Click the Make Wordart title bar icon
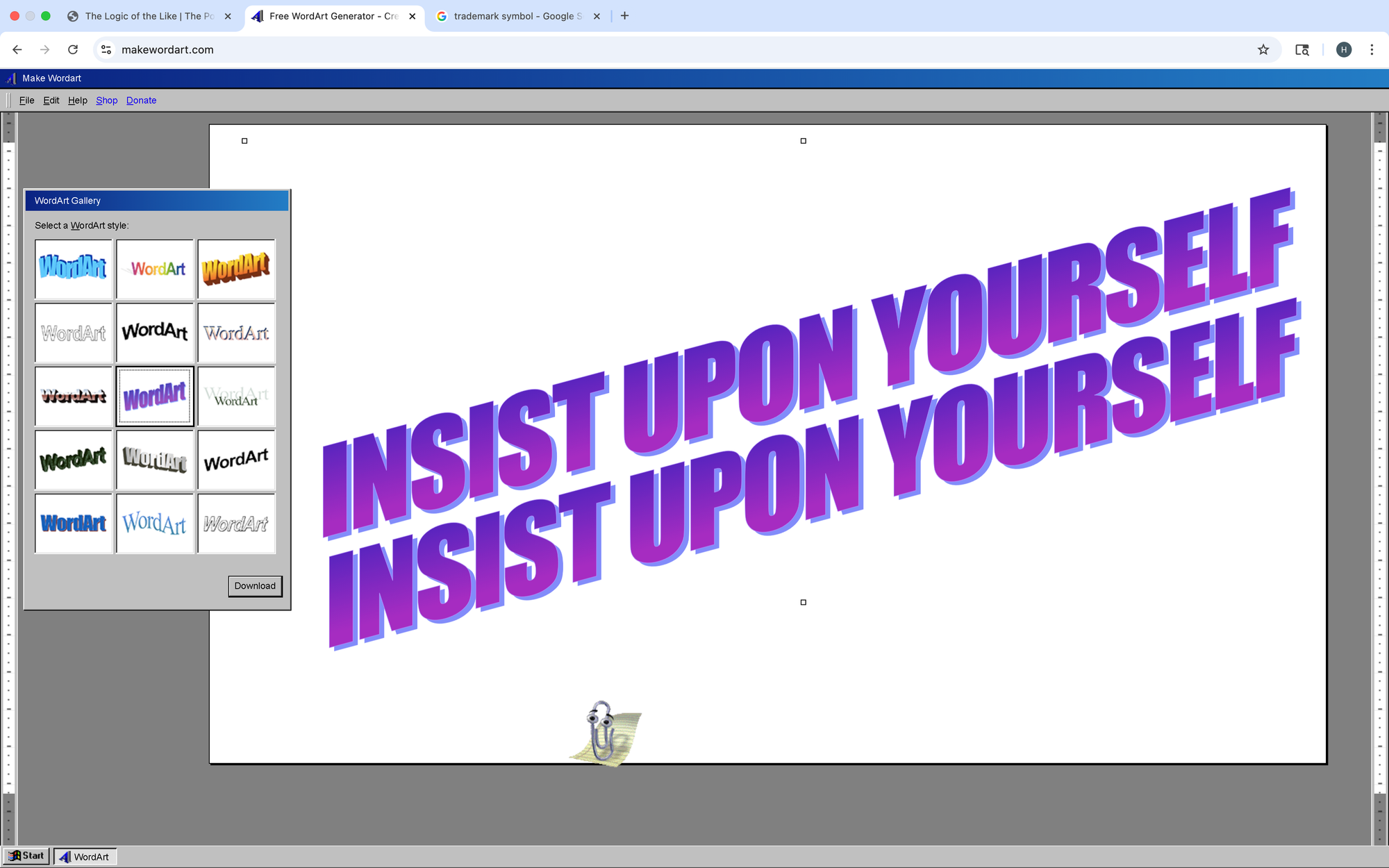 click(11, 78)
